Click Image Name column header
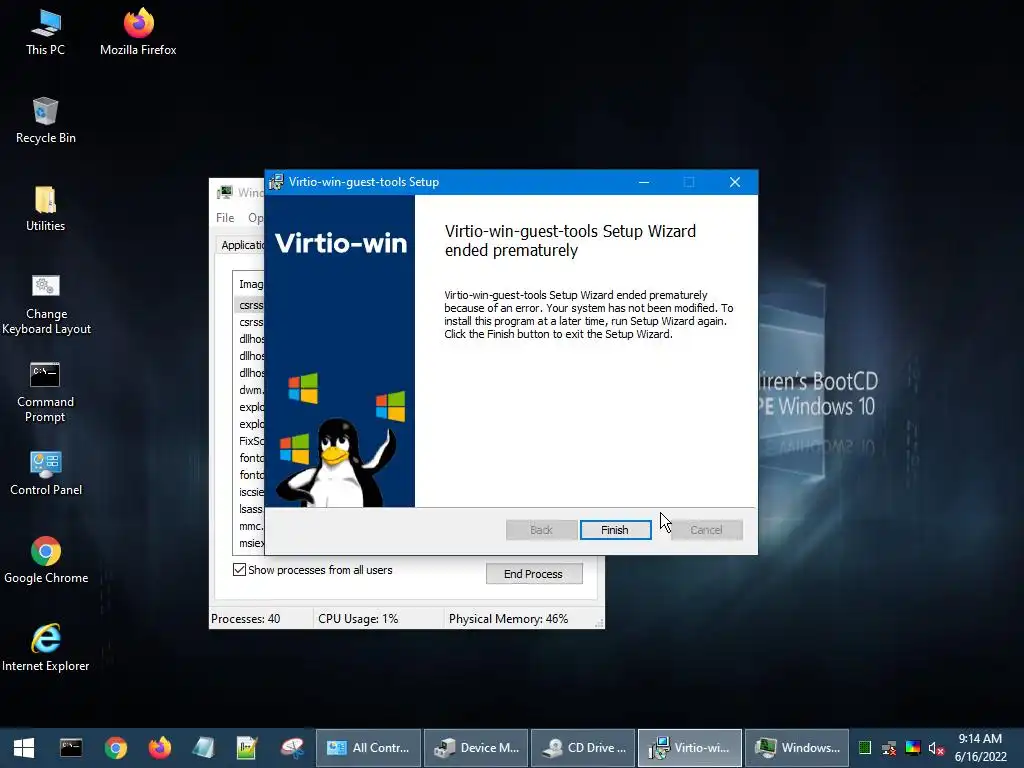The image size is (1024, 768). [250, 284]
